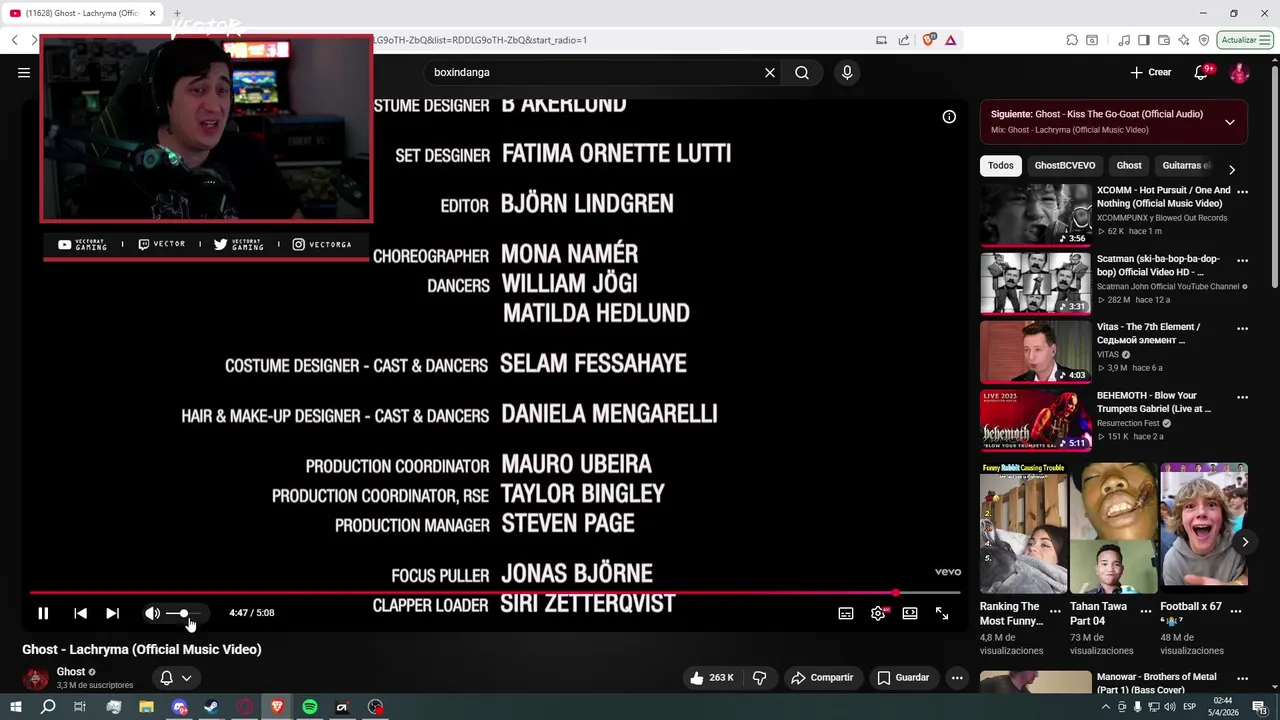Open the YouTube hamburger guide menu

pyautogui.click(x=24, y=72)
